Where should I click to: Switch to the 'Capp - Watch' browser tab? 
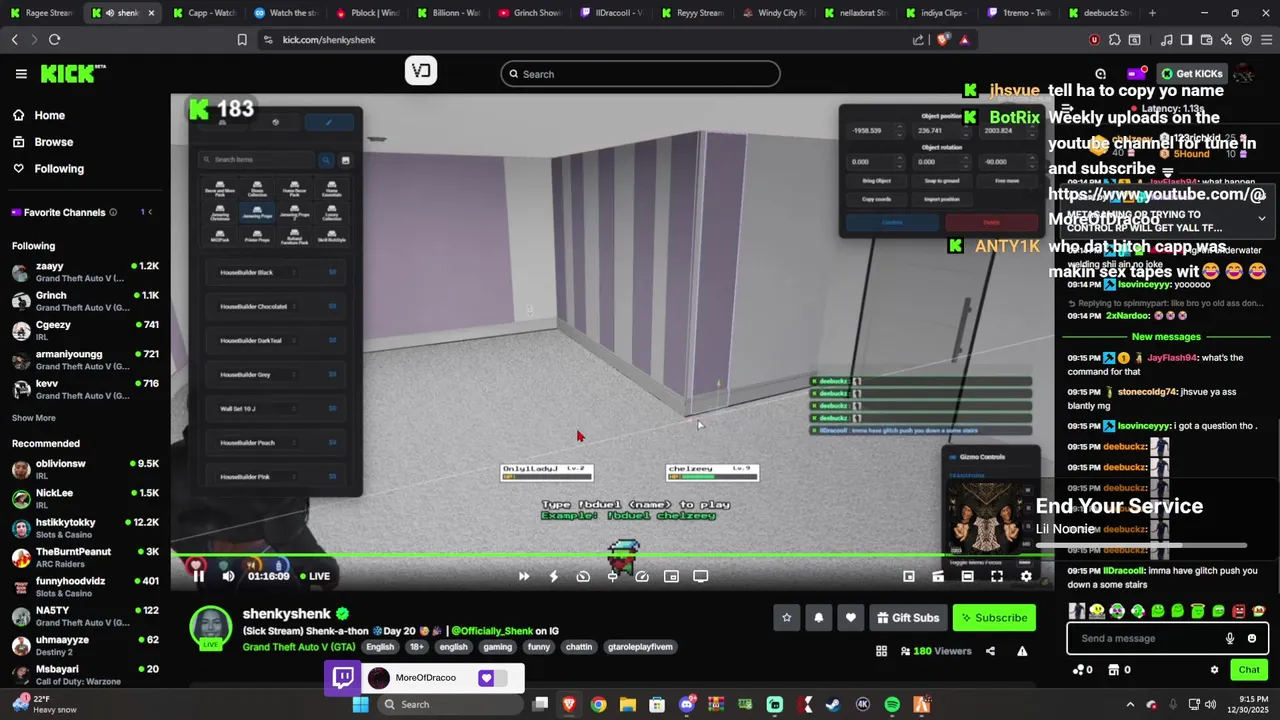click(x=203, y=13)
